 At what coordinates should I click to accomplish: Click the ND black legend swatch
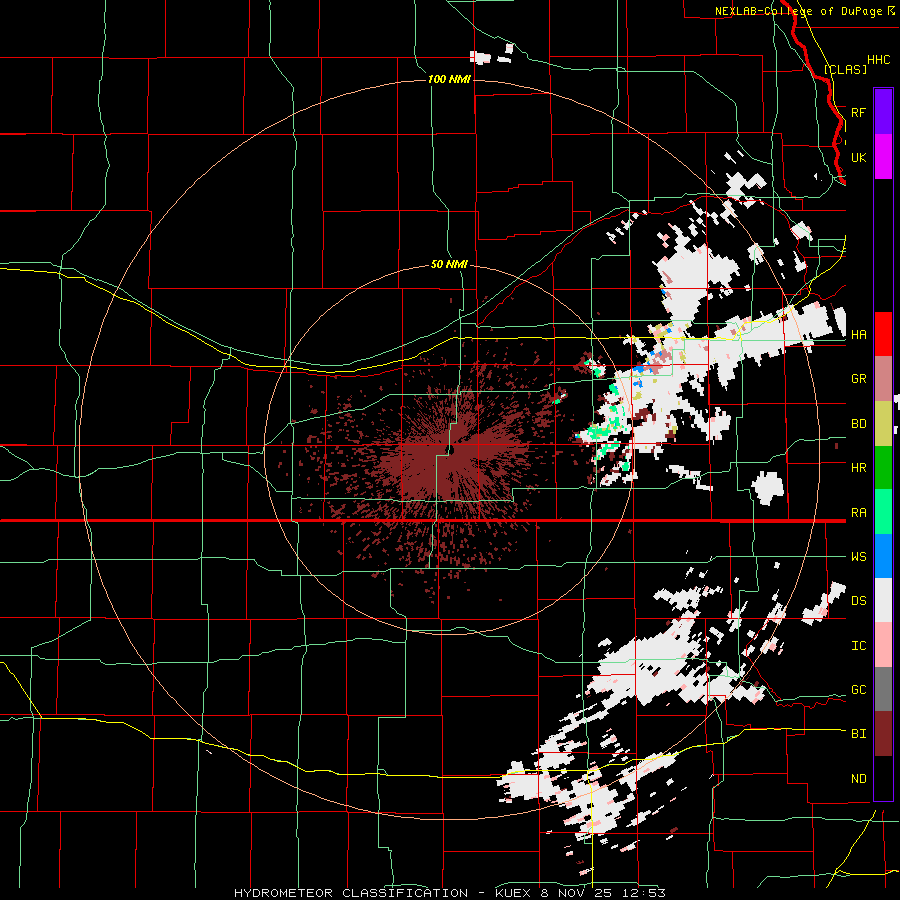(883, 778)
